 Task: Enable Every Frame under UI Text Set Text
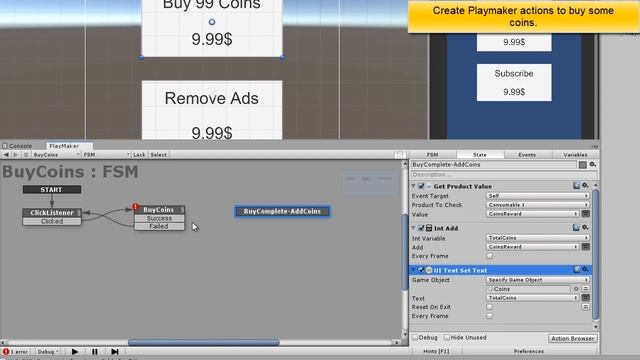pos(489,316)
